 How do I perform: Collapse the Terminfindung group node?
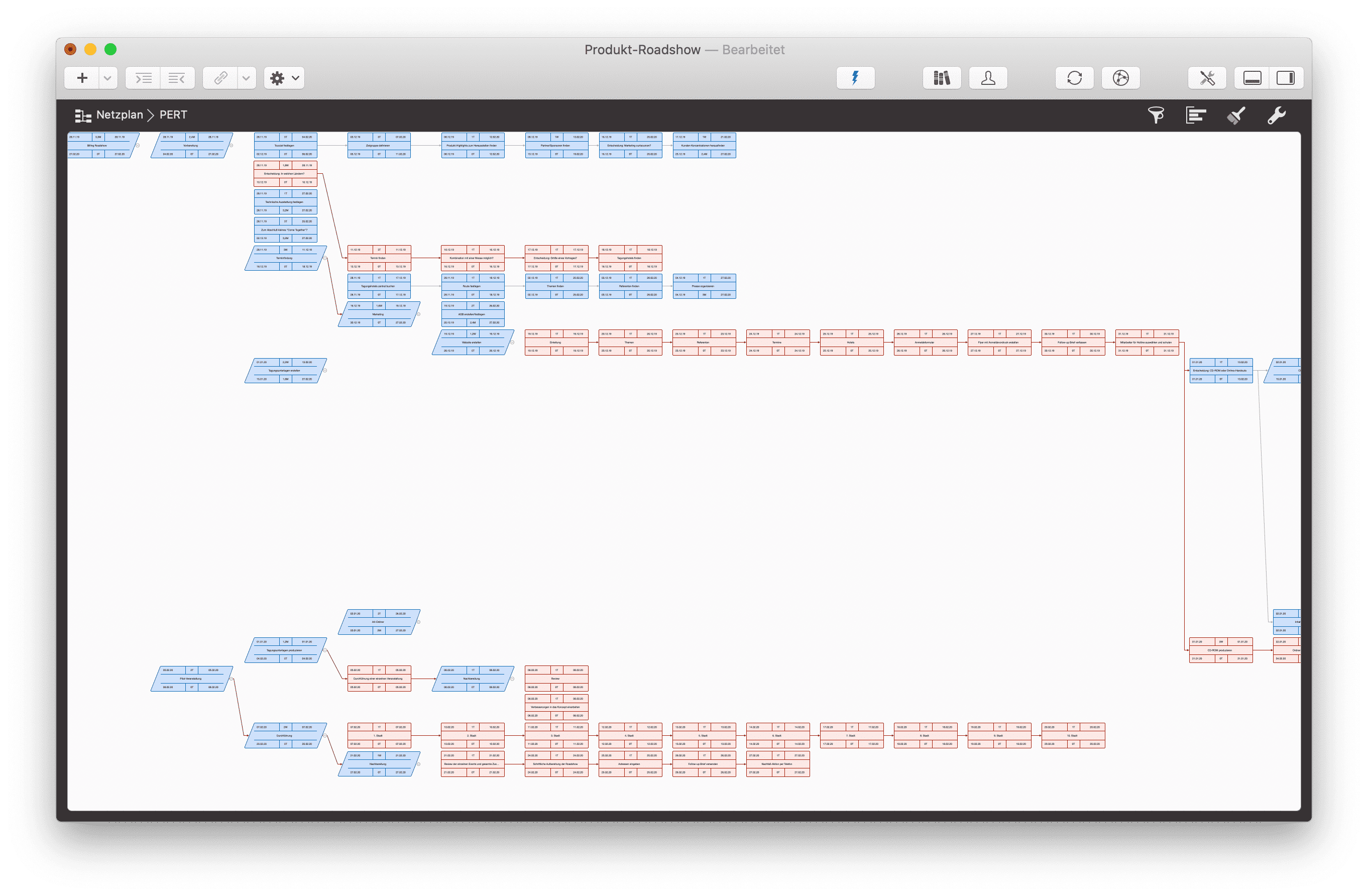[325, 258]
